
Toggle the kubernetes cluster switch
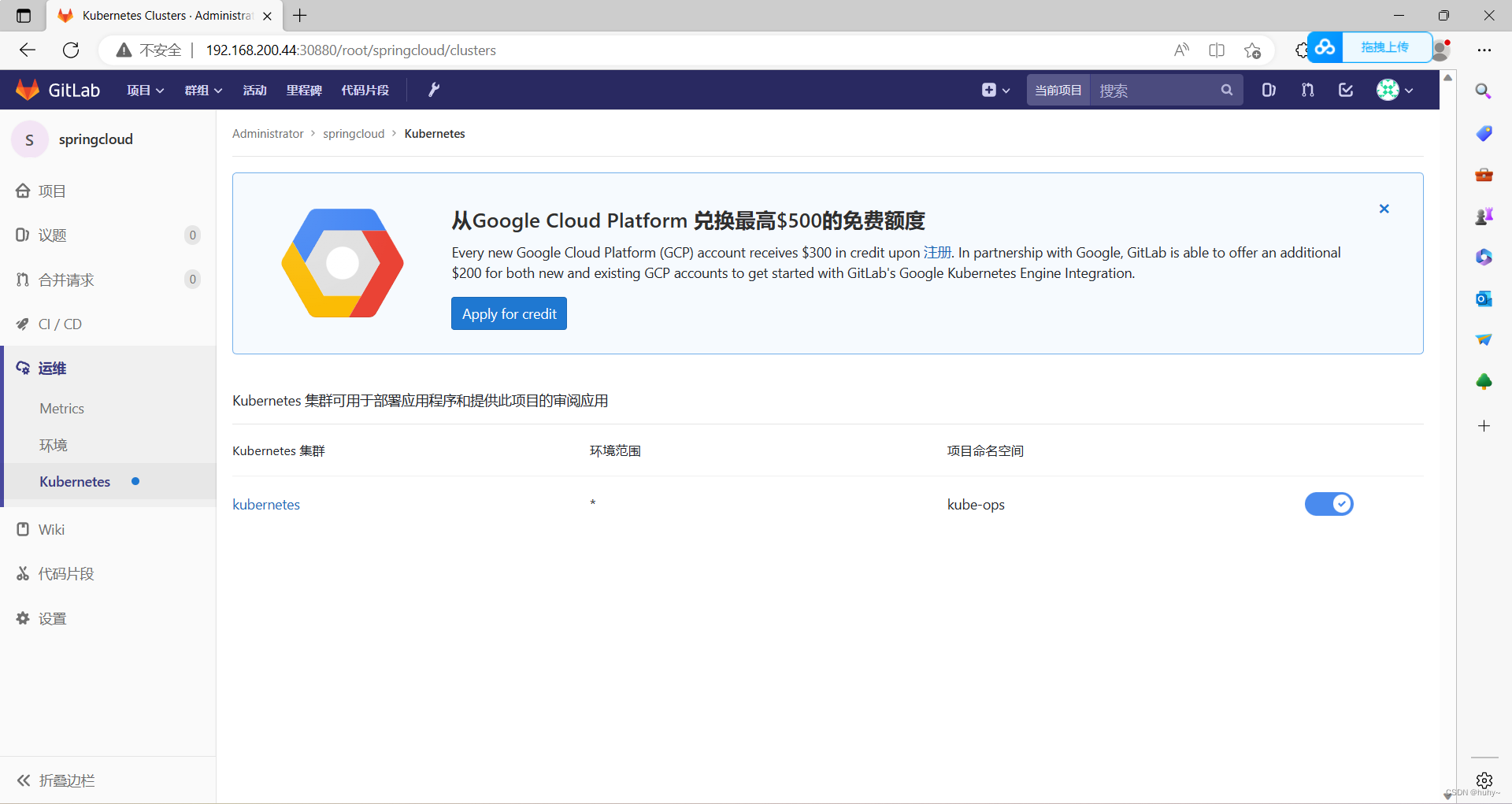(x=1329, y=504)
